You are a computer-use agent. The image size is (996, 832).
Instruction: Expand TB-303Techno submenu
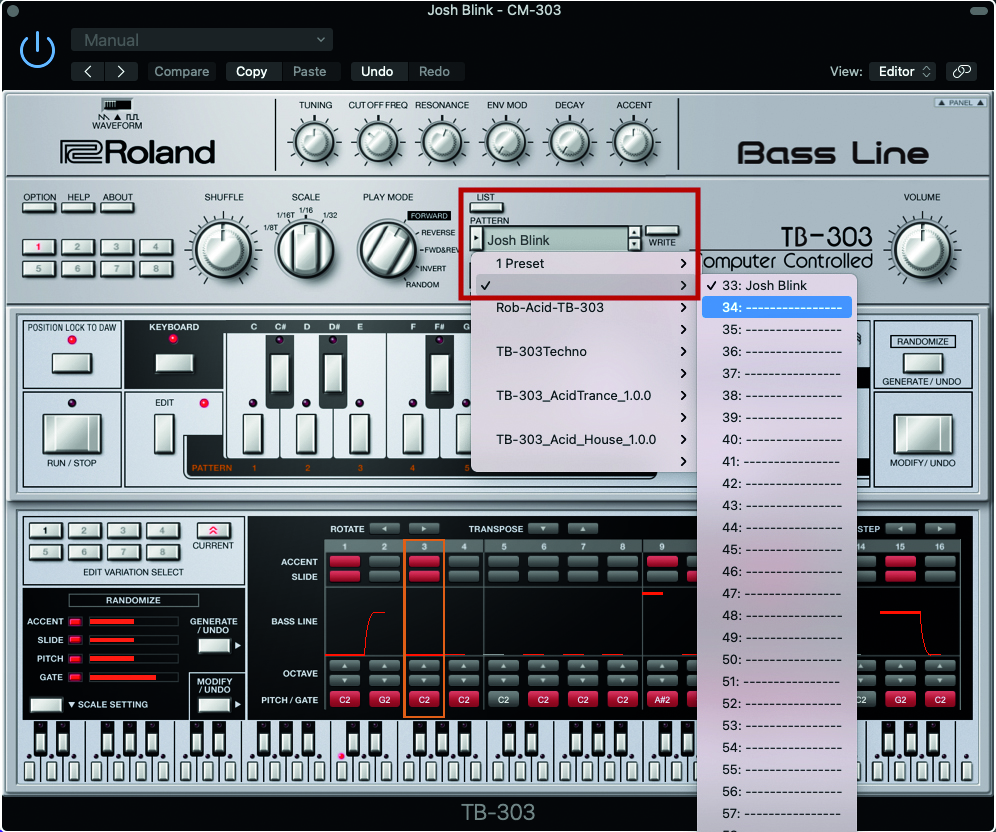pos(584,351)
